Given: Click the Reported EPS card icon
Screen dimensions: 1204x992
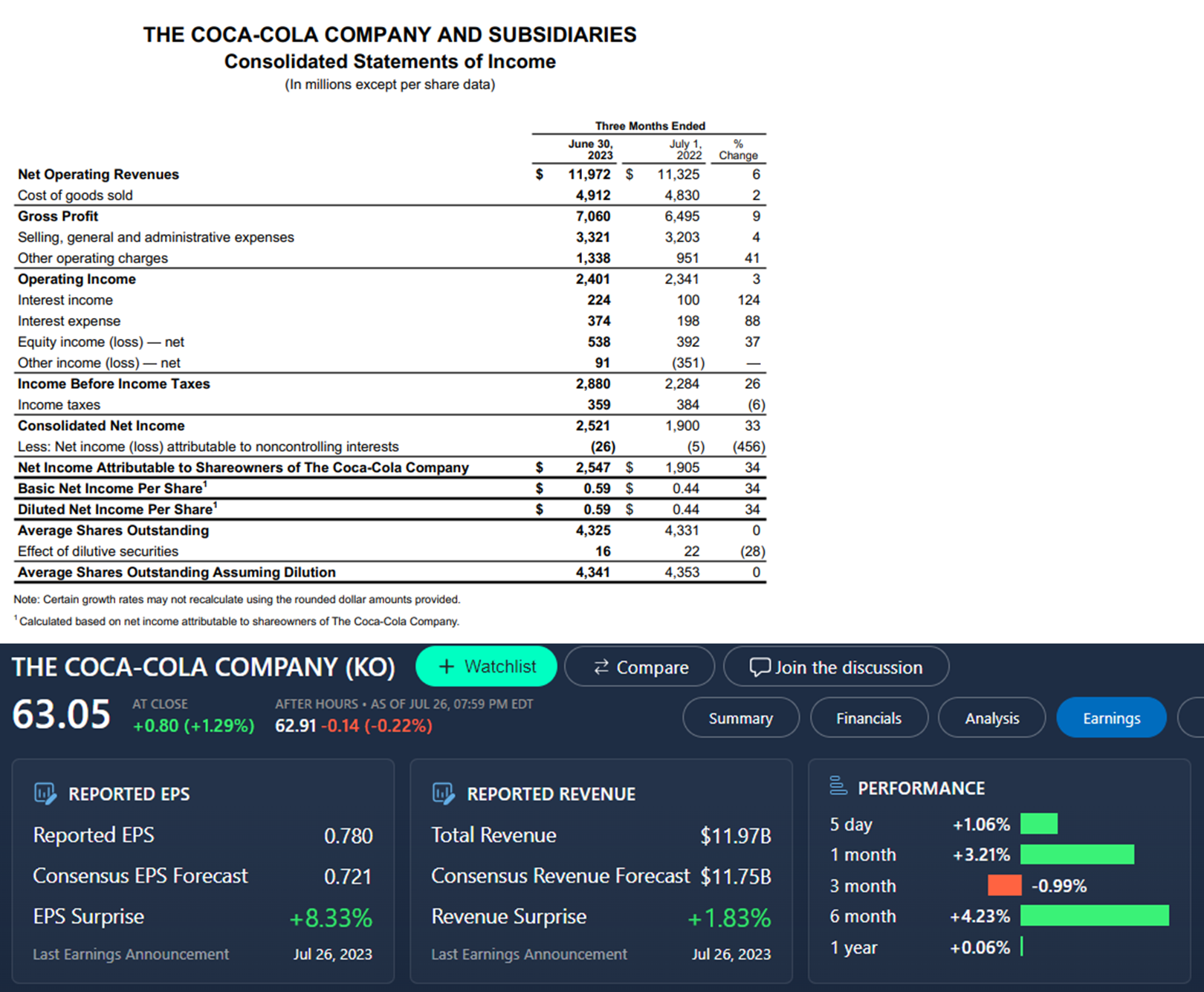Looking at the screenshot, I should [x=45, y=794].
